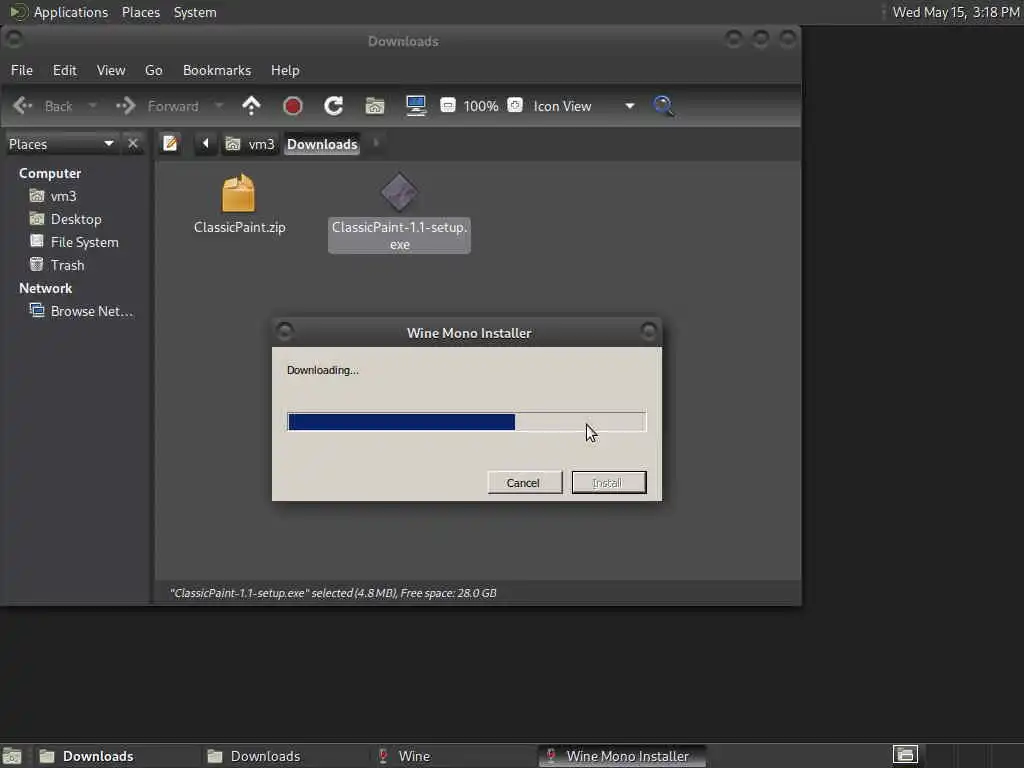The image size is (1024, 768).
Task: Open the Icon View mode dropdown
Action: pyautogui.click(x=583, y=106)
